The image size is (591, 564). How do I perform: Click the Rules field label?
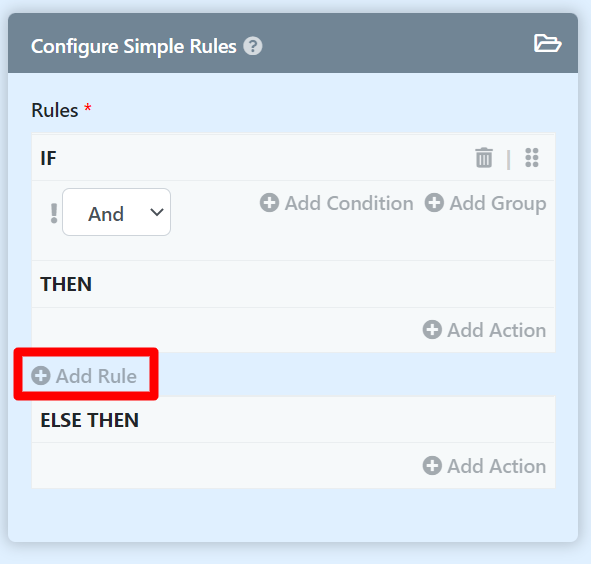[x=55, y=110]
